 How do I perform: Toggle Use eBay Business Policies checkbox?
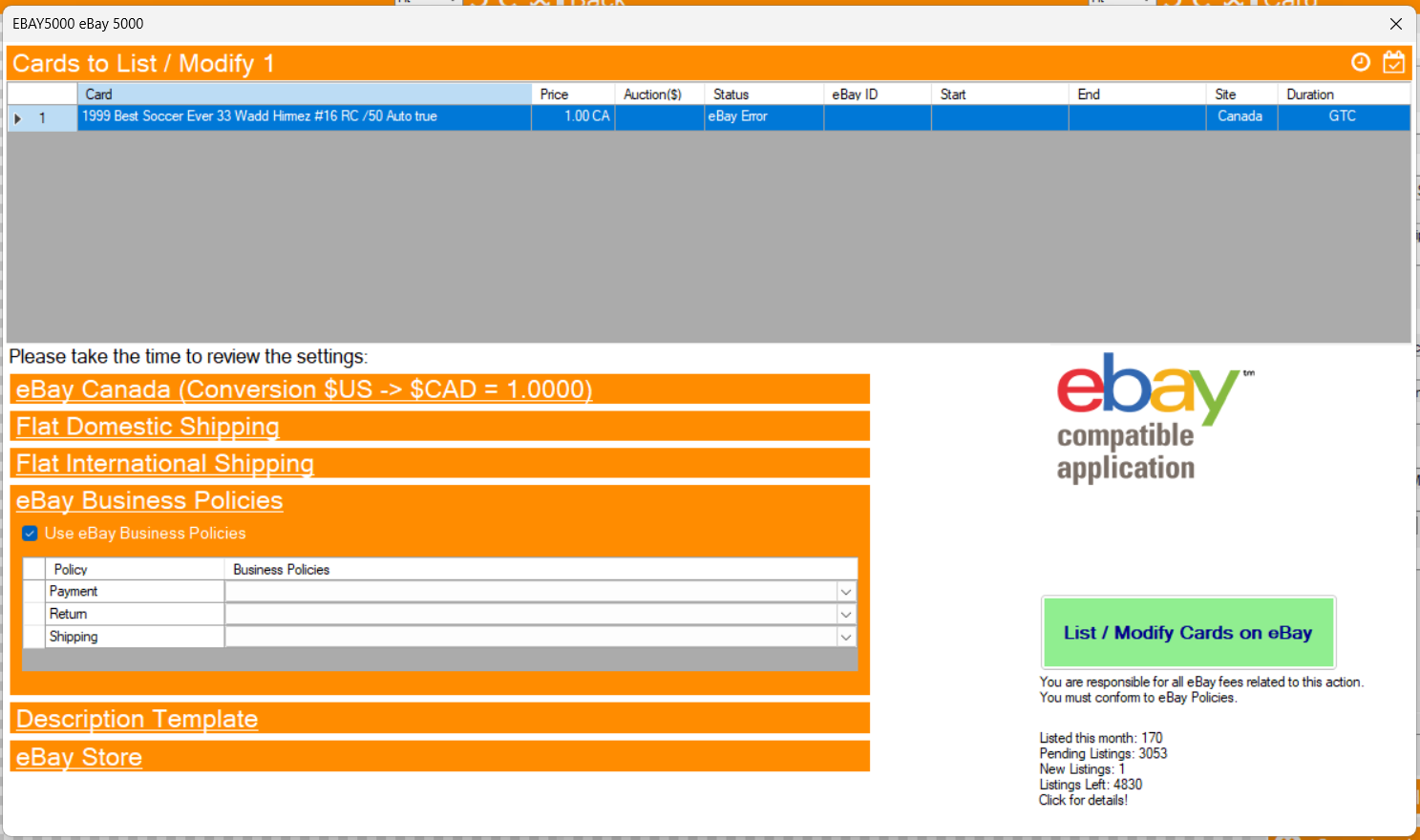31,534
